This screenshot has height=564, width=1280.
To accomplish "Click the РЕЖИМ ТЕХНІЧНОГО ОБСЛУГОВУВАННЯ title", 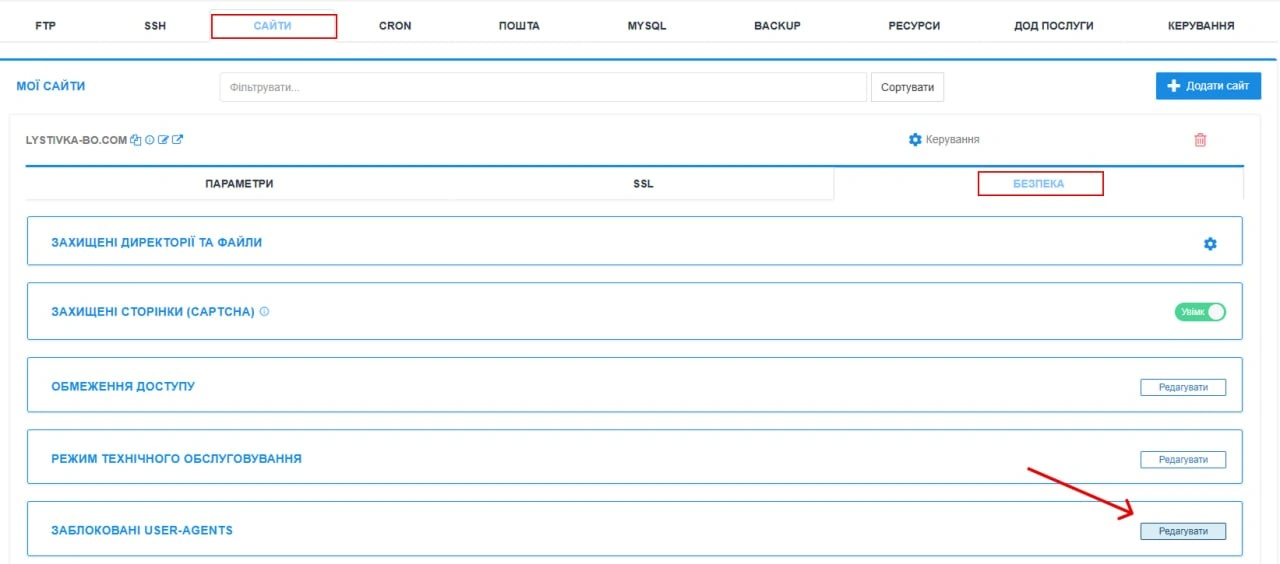I will coord(176,459).
